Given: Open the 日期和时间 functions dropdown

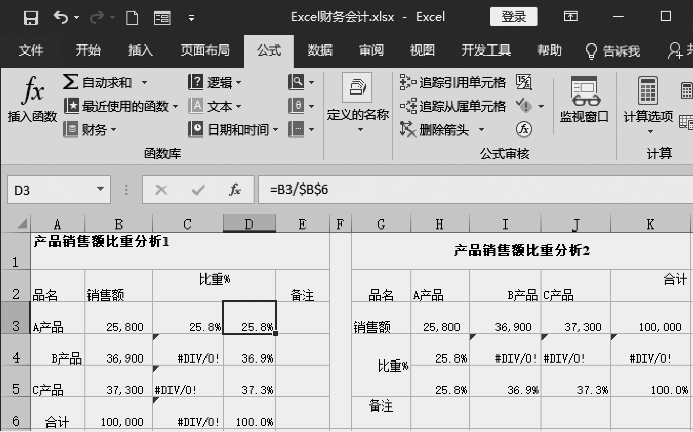Looking at the screenshot, I should click(233, 130).
